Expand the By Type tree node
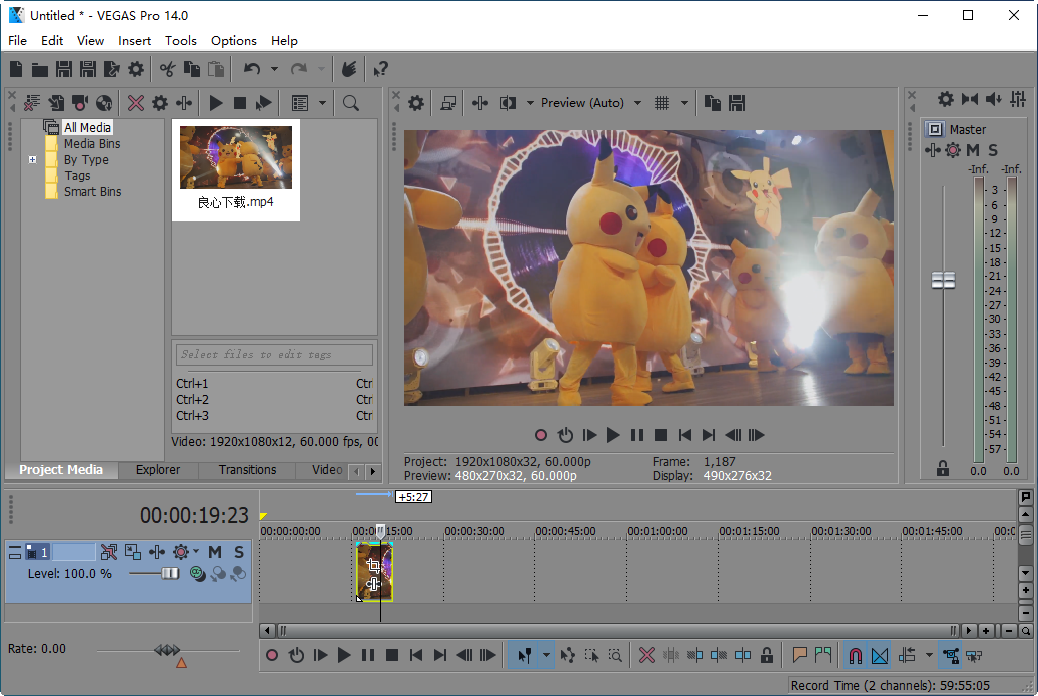This screenshot has height=696, width=1038. (x=32, y=160)
